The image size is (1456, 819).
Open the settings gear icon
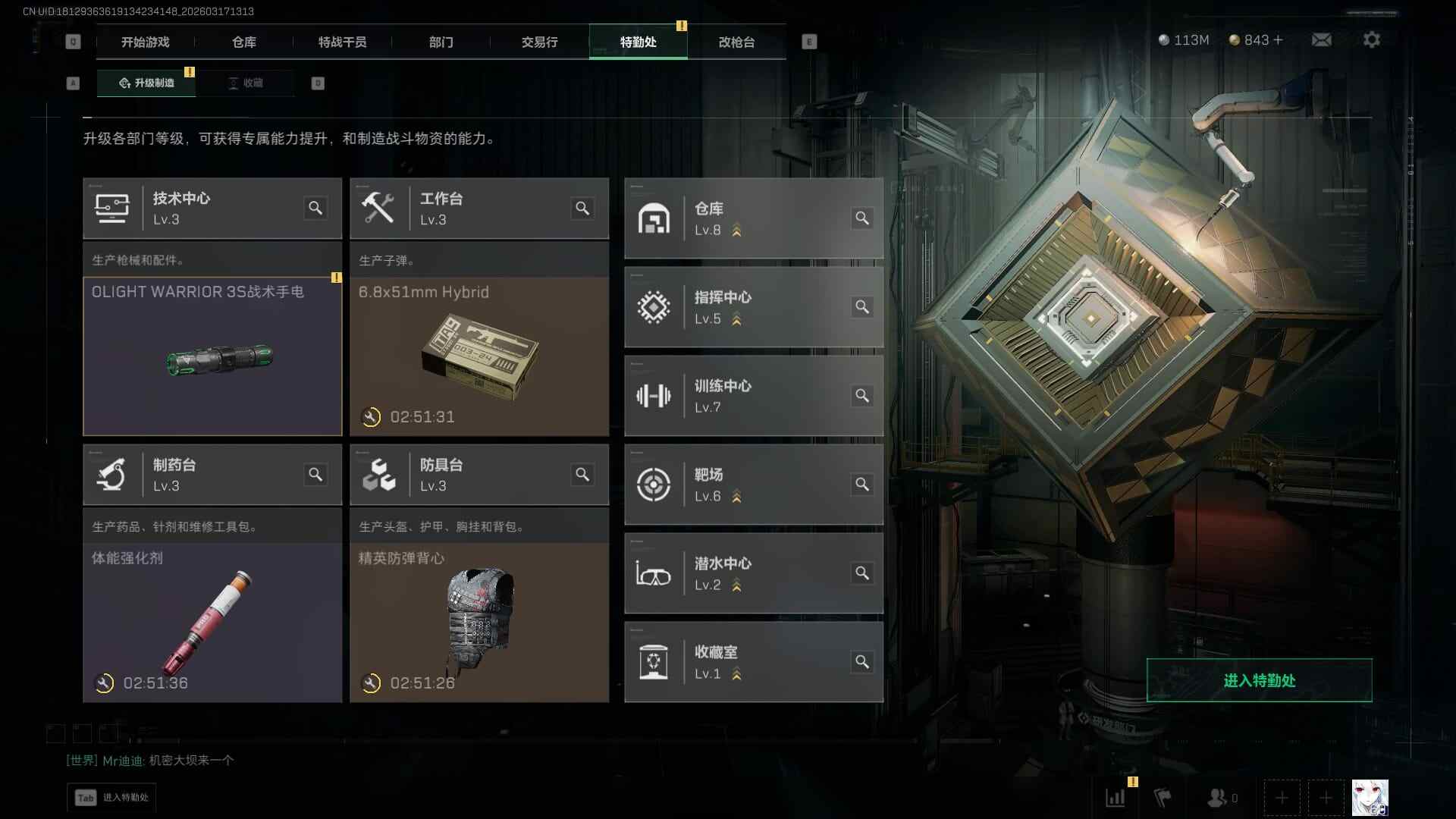(x=1371, y=39)
